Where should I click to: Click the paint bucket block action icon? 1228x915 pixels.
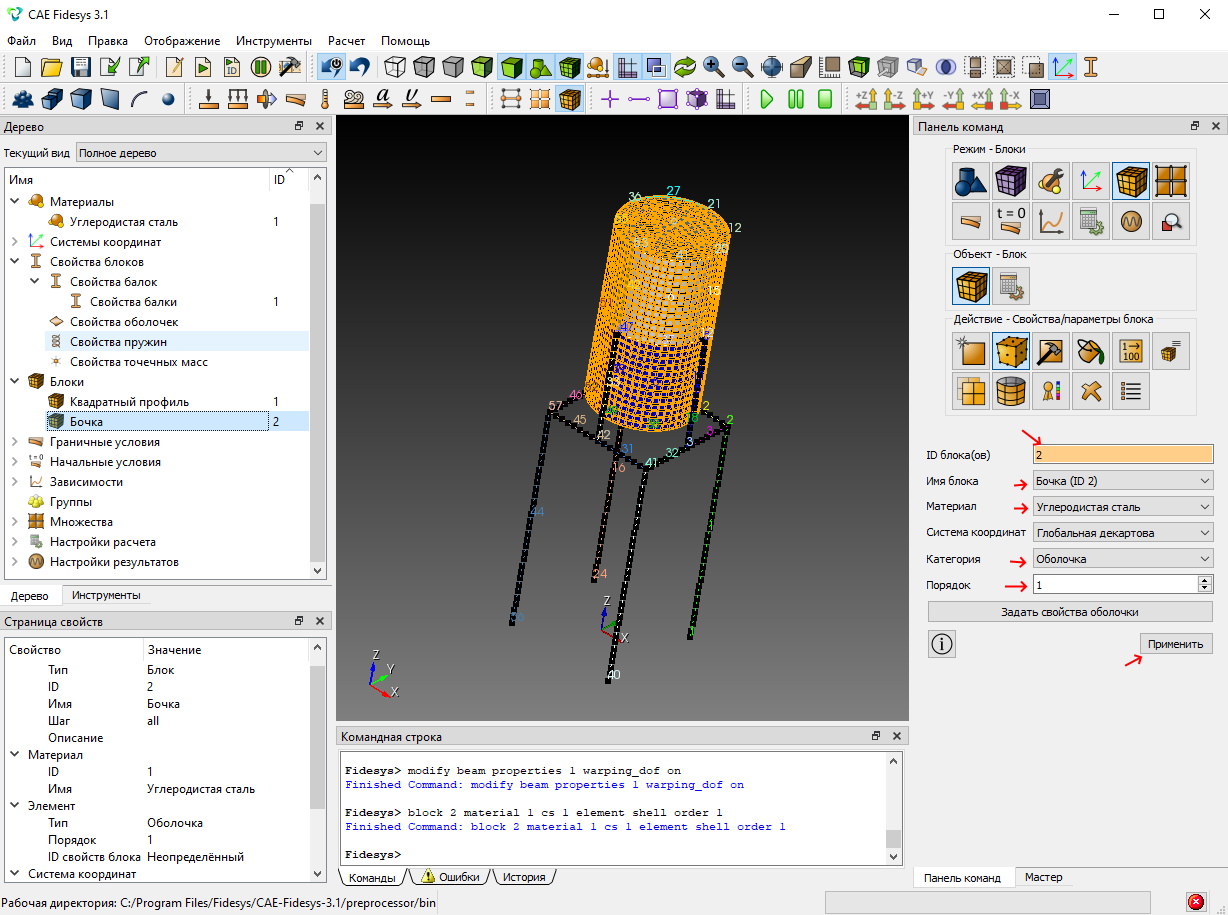[x=1091, y=351]
